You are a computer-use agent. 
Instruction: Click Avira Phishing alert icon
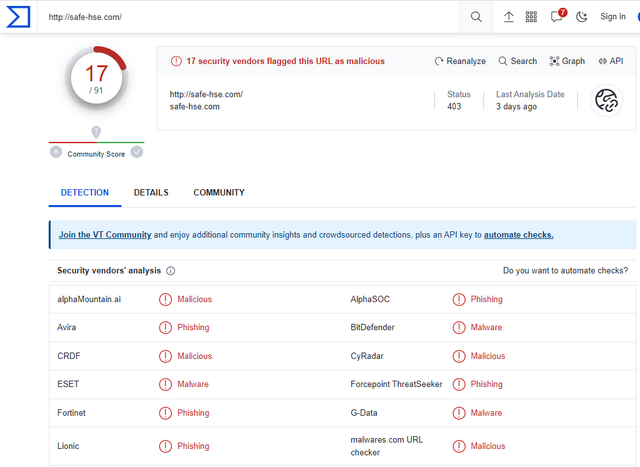[x=165, y=327]
